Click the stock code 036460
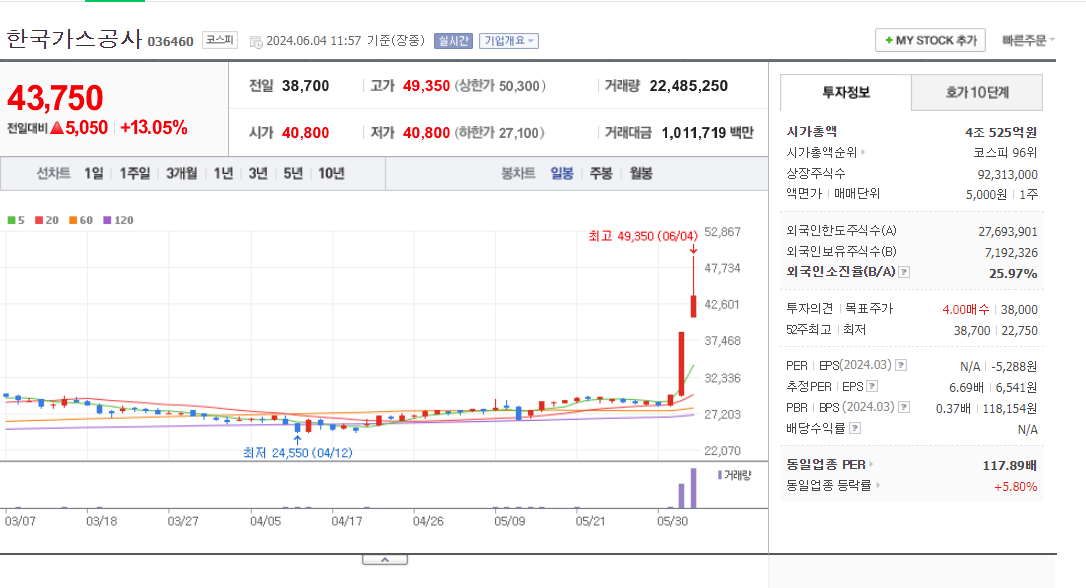Screen dimensions: 1086x588 170,42
